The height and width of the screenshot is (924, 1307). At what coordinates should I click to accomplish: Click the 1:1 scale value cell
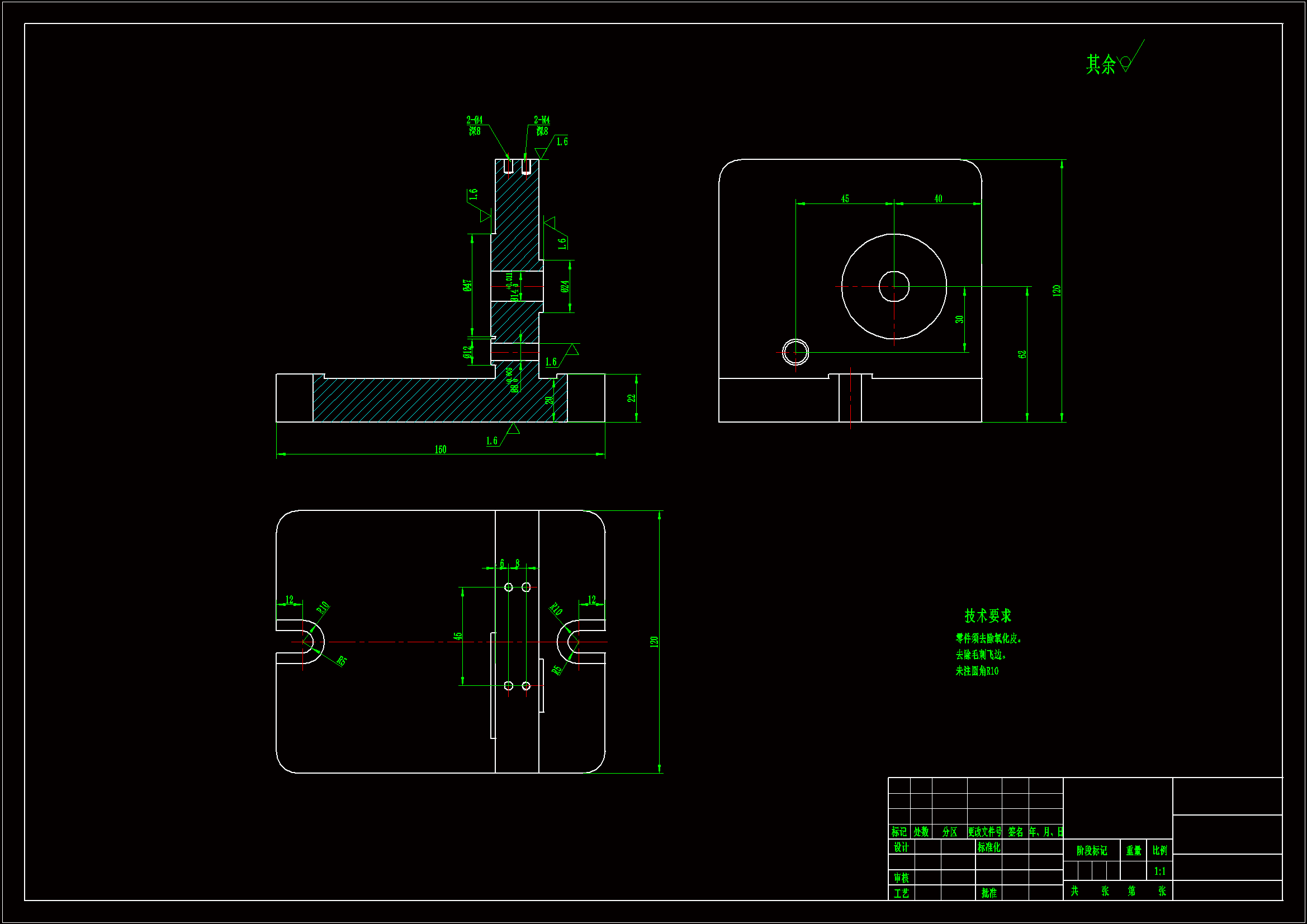tap(1159, 871)
